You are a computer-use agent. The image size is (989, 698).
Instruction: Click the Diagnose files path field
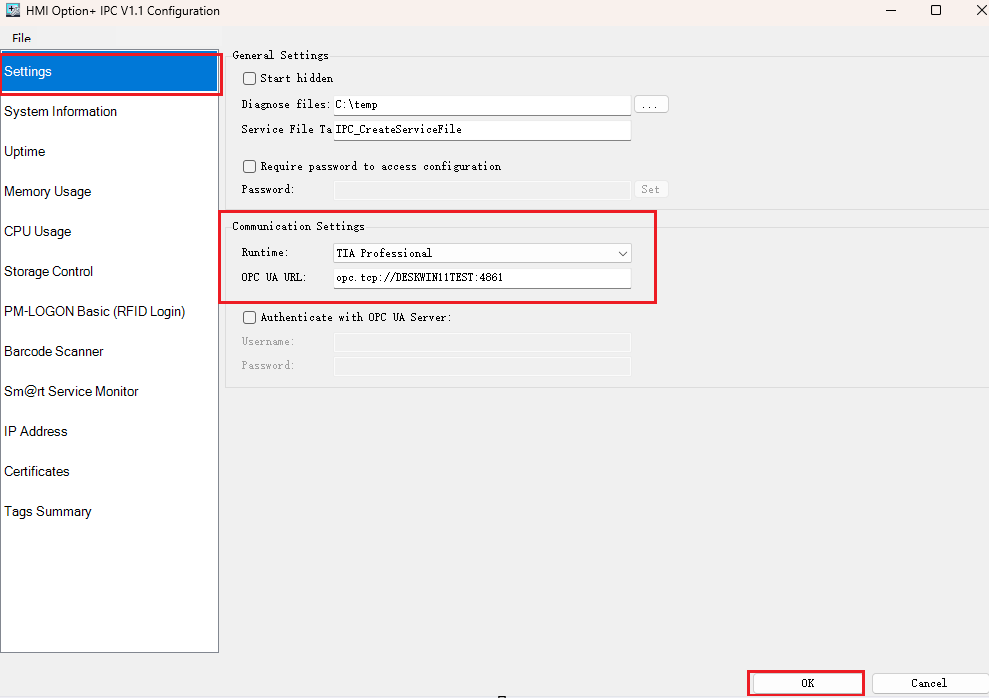point(482,104)
